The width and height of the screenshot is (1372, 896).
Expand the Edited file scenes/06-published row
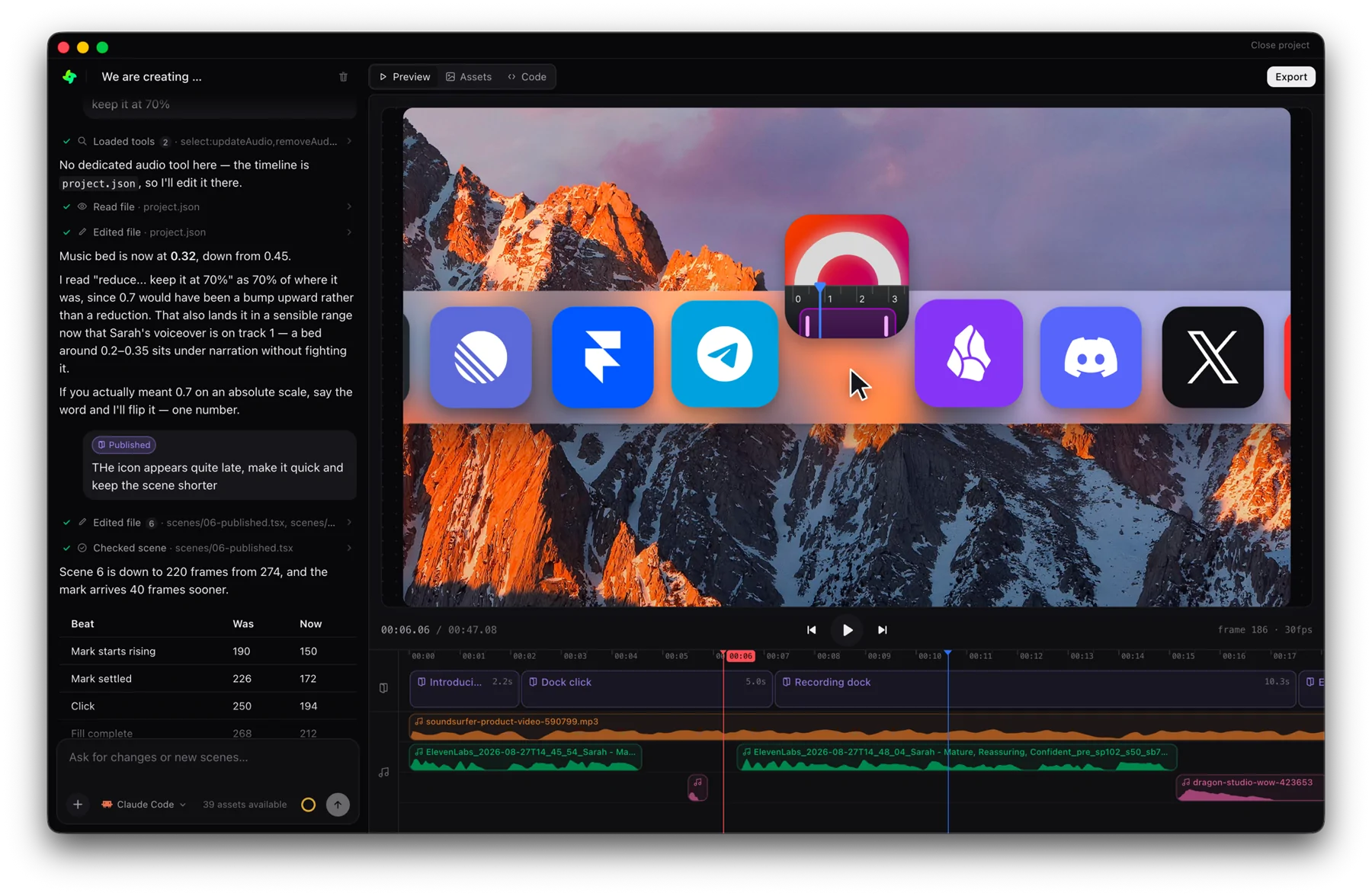pos(207,523)
